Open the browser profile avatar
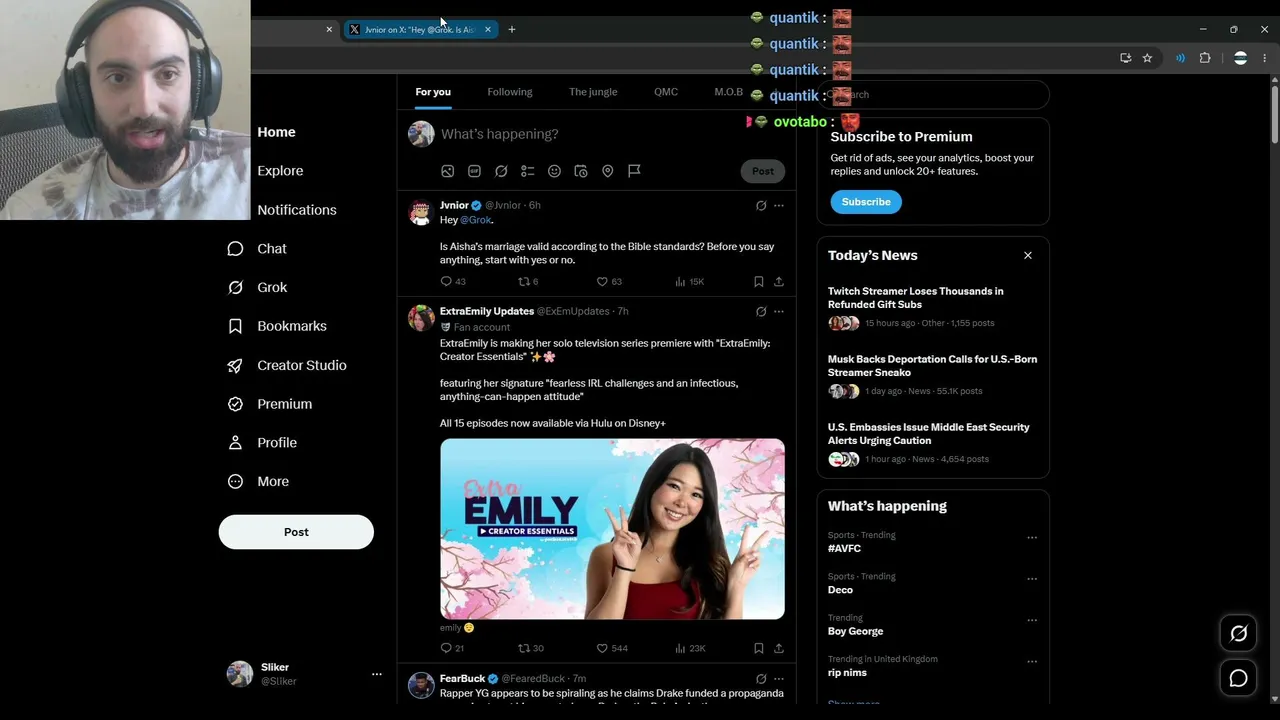Screen dimensions: 1280x720 [x=1240, y=58]
